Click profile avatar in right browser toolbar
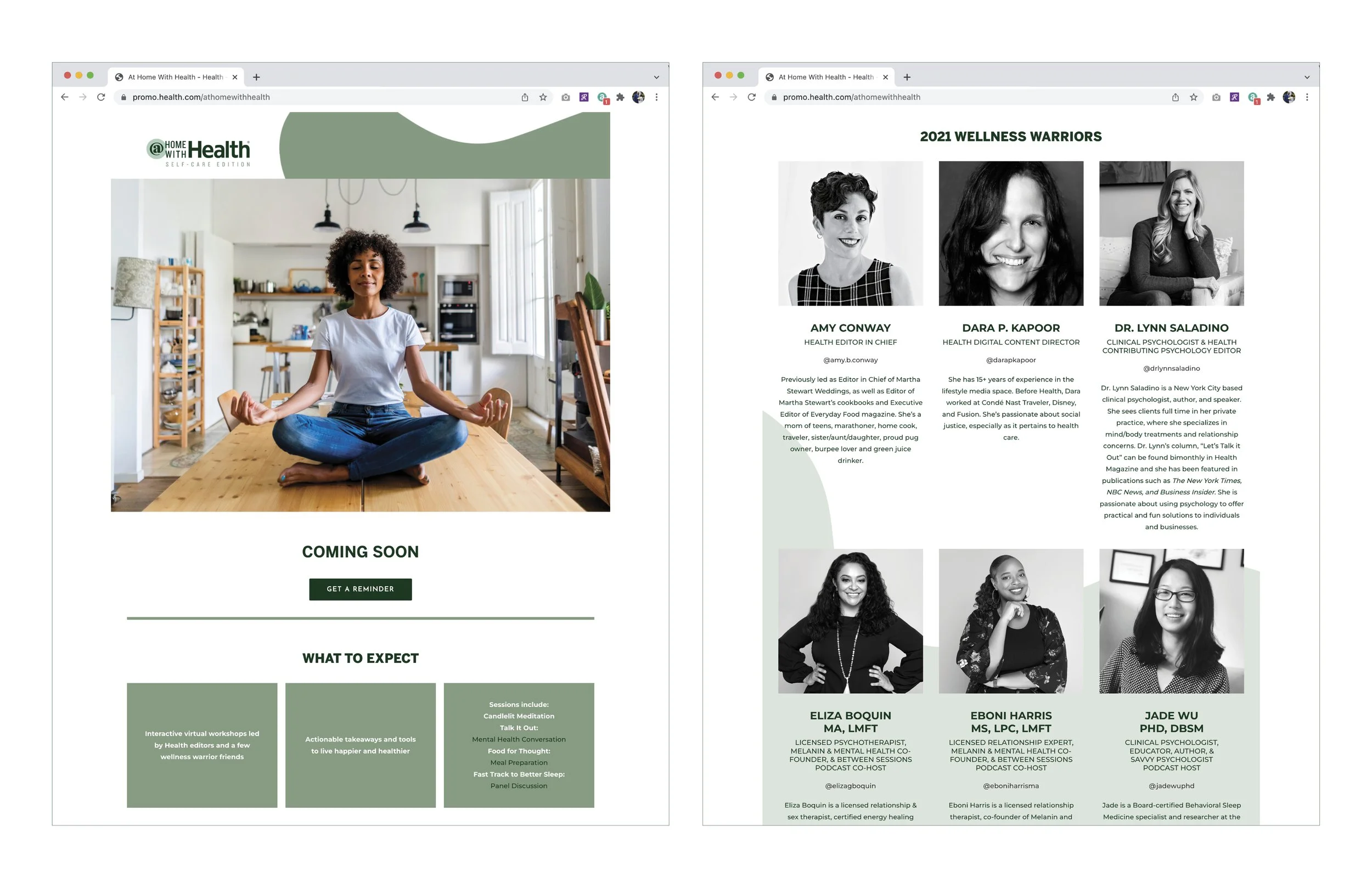This screenshot has height=888, width=1372. [1289, 97]
